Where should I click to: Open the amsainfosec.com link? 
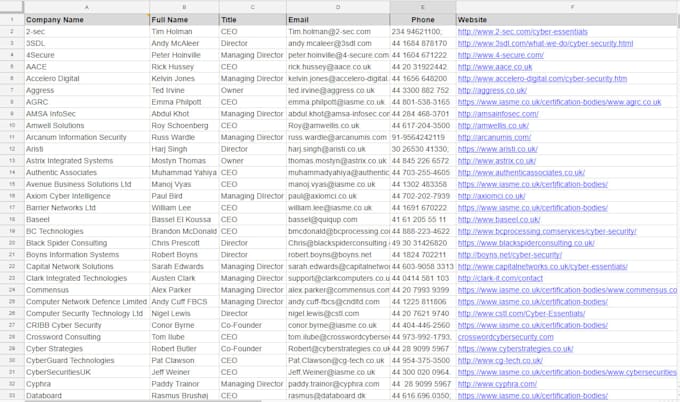tap(498, 114)
